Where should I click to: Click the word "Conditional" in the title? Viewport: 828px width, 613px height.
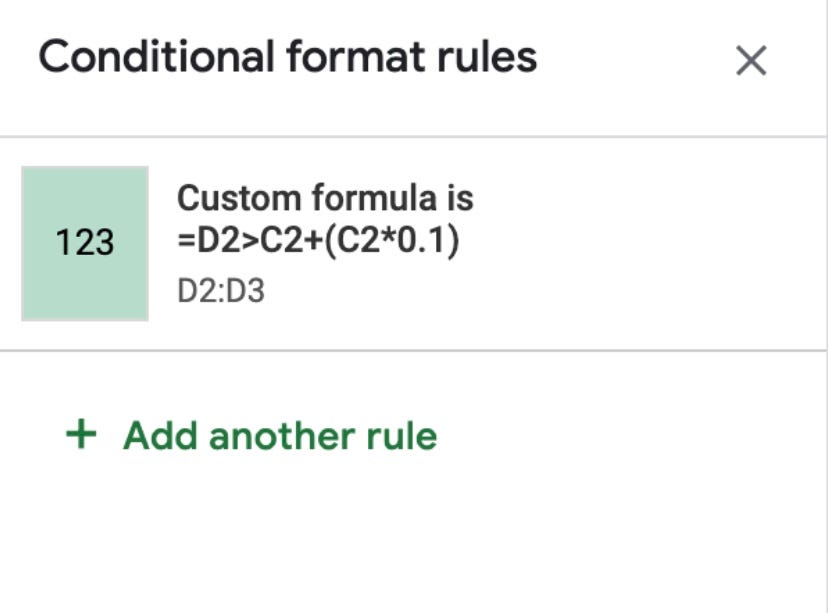pos(157,56)
